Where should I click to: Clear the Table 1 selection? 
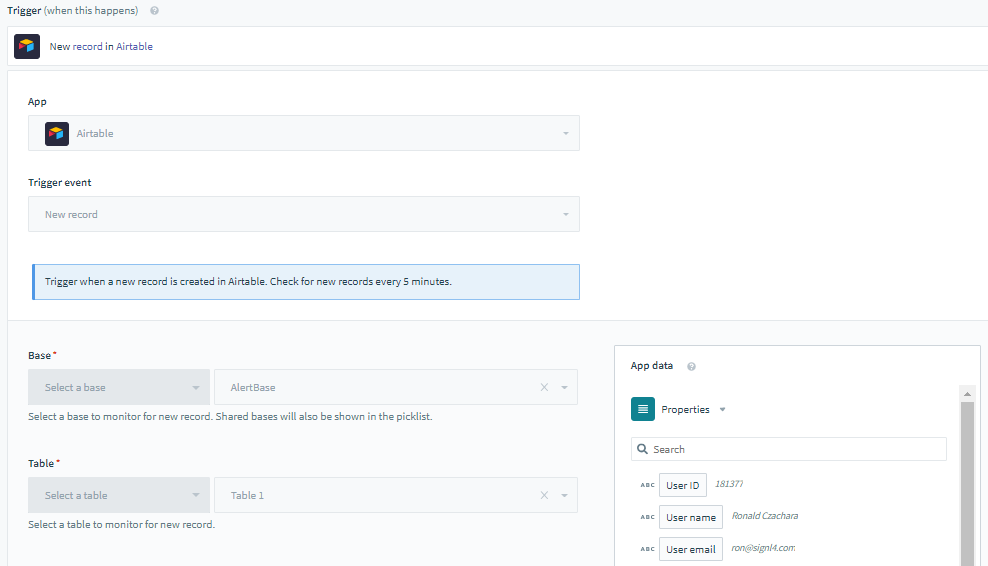pos(544,495)
